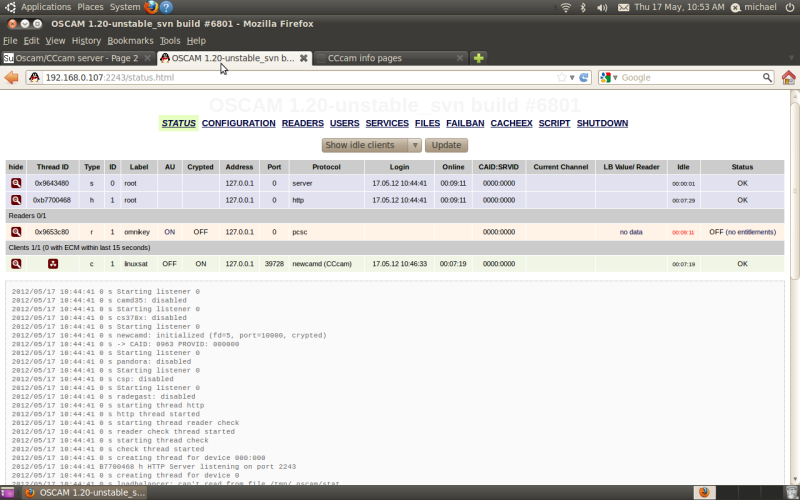Kill the linuxsat client thread icon
800x500 pixels.
[53, 264]
